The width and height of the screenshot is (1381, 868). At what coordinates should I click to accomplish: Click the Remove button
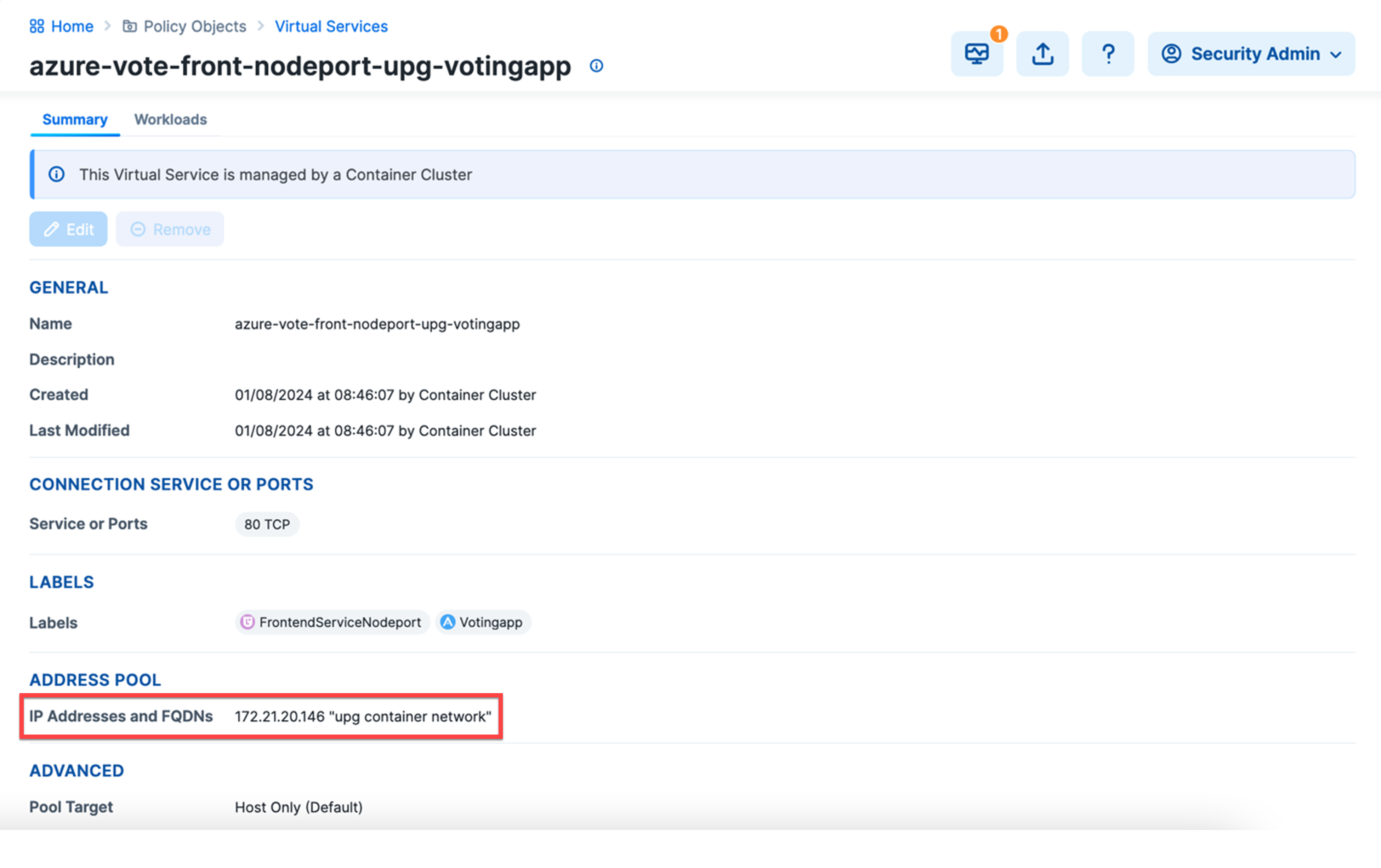pos(170,229)
